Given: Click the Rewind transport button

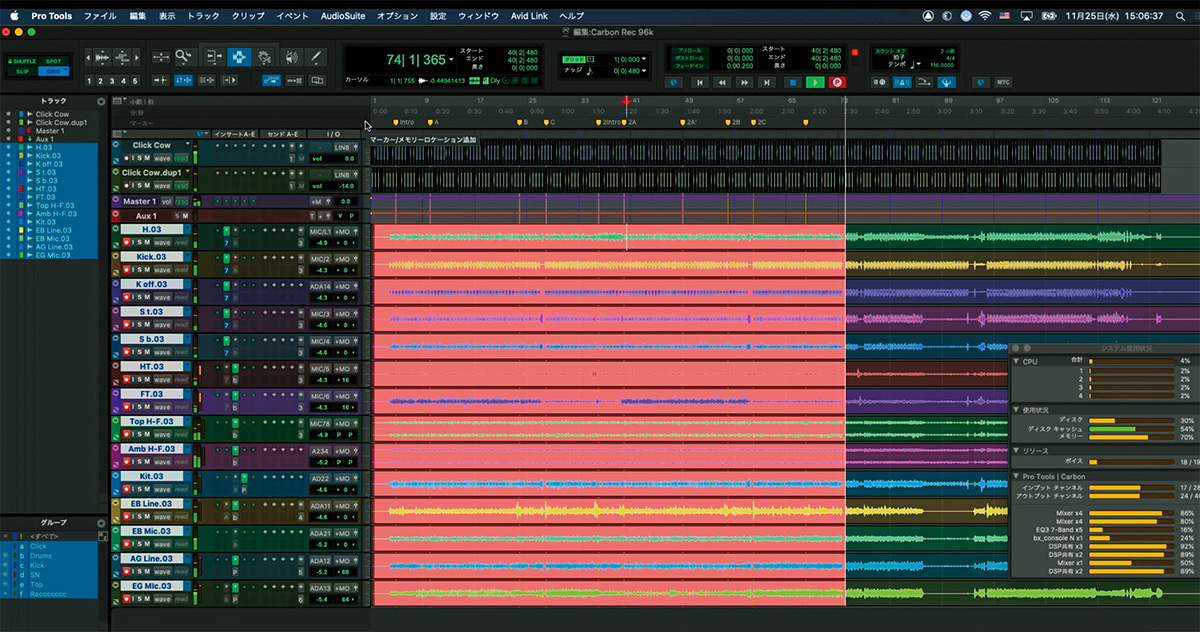Looking at the screenshot, I should [x=722, y=82].
